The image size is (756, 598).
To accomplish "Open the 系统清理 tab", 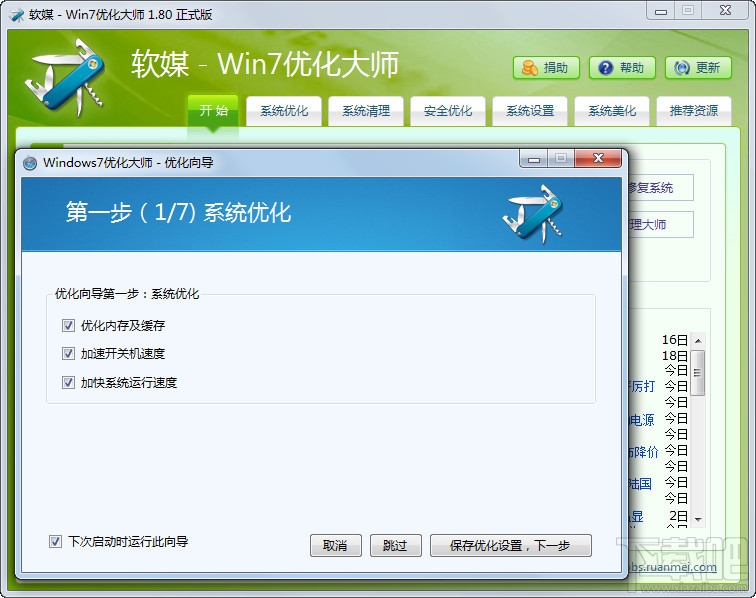I will (366, 111).
